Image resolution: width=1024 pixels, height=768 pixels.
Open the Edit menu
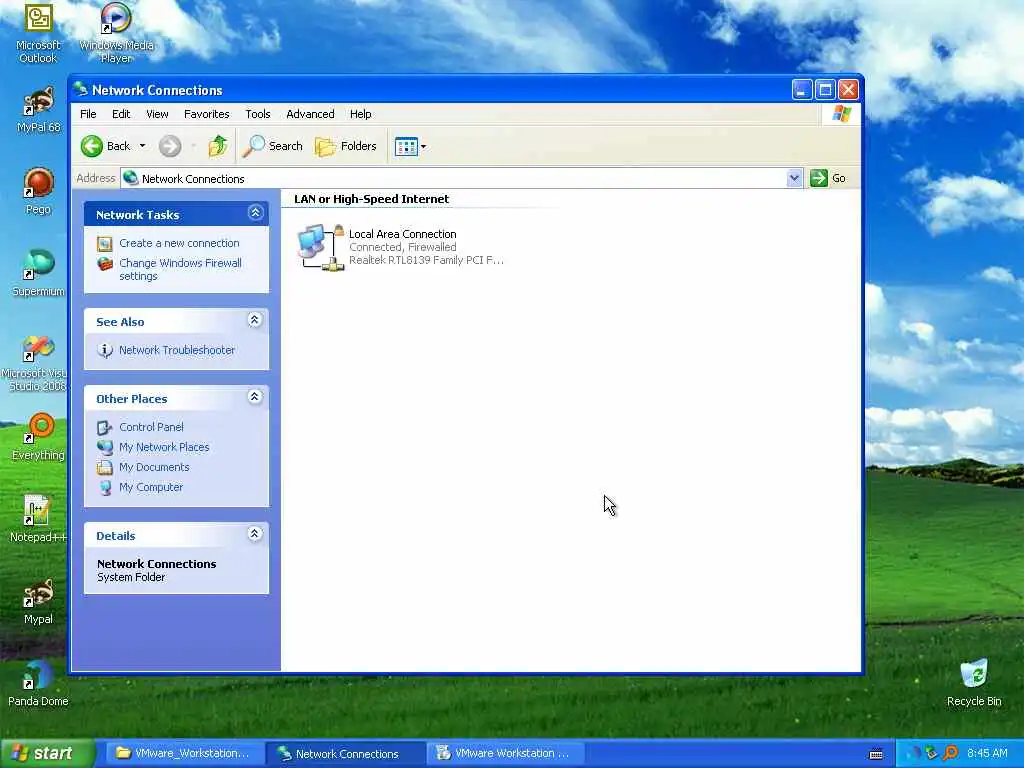point(121,114)
